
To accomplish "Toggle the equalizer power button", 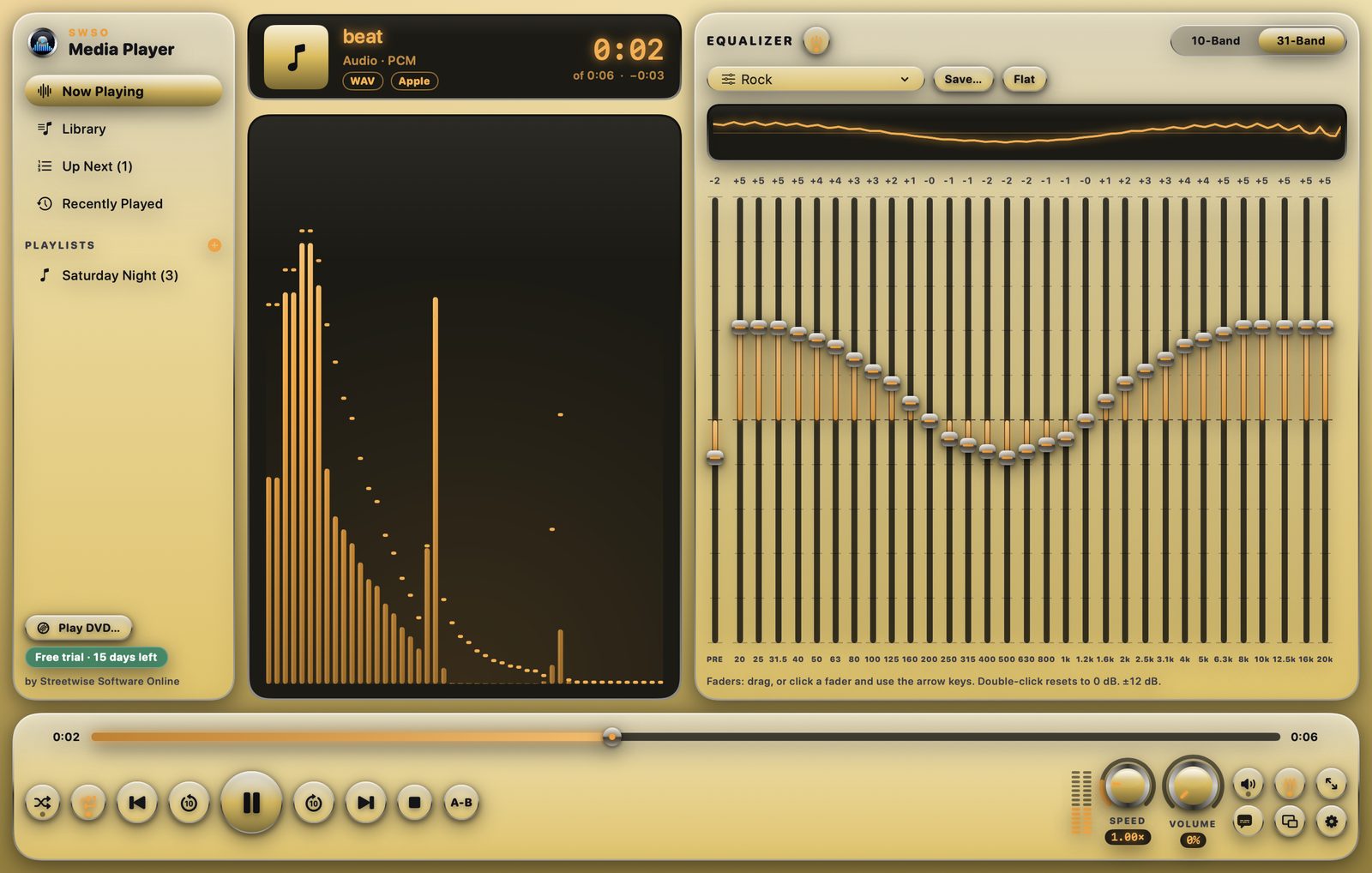I will coord(816,40).
